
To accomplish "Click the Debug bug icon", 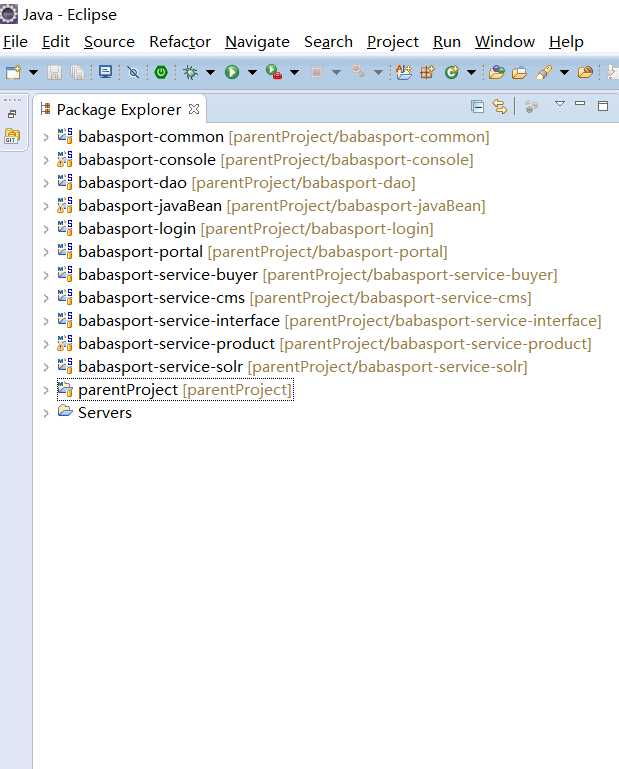I will (190, 73).
